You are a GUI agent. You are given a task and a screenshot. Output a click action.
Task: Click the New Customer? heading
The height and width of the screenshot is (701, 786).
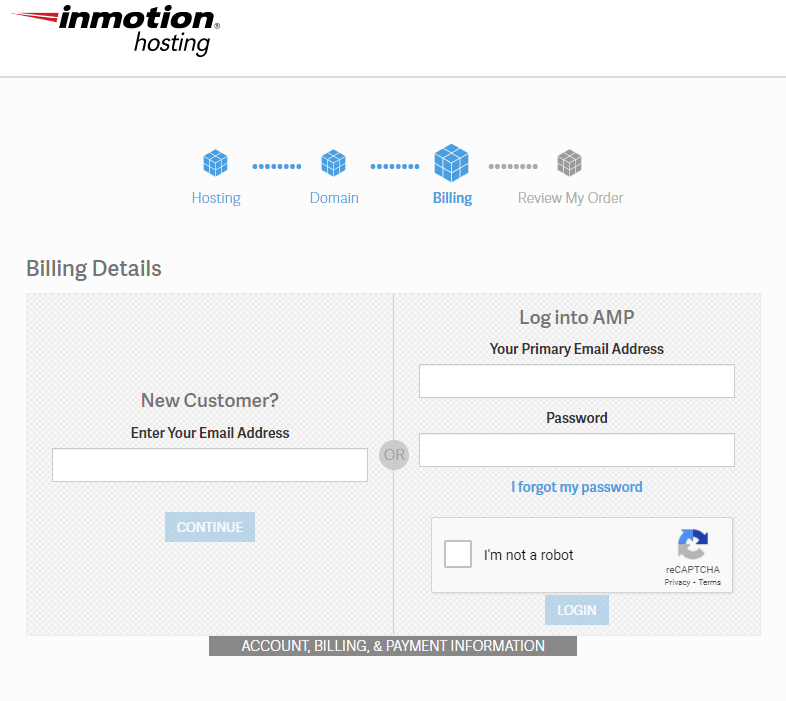(210, 400)
